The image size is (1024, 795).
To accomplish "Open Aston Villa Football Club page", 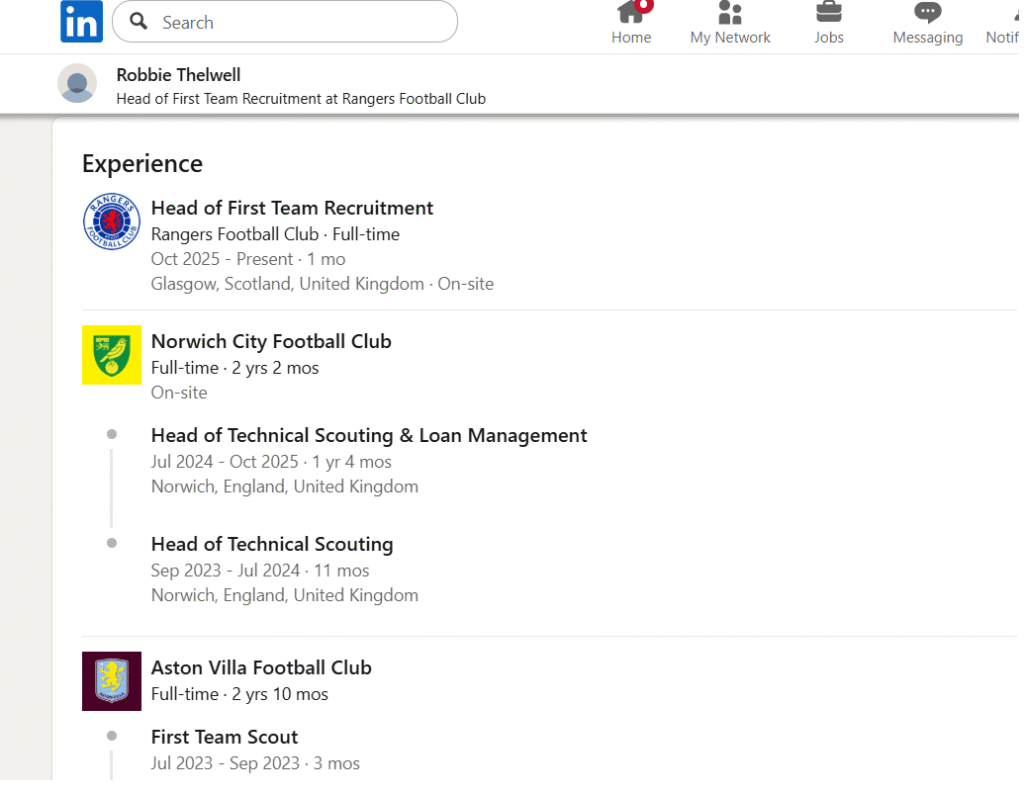I will point(261,667).
